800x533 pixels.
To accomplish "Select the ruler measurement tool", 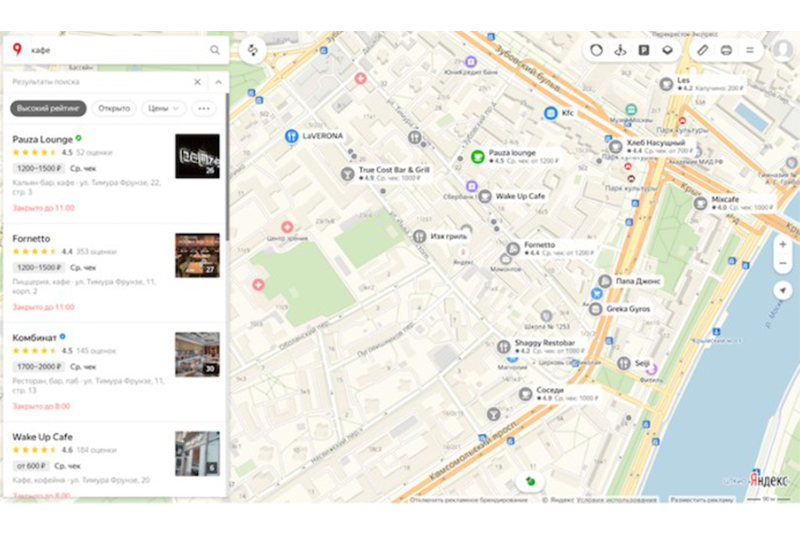I will coord(703,50).
